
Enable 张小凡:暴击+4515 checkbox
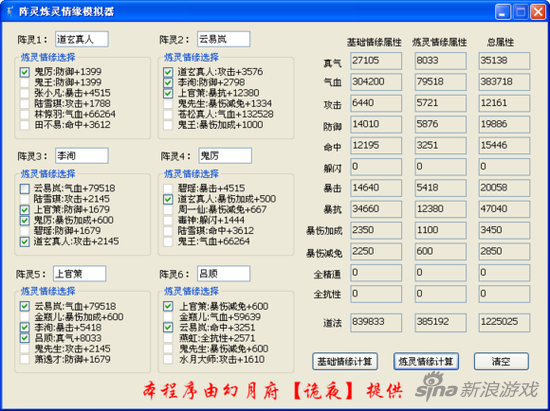click(x=25, y=93)
